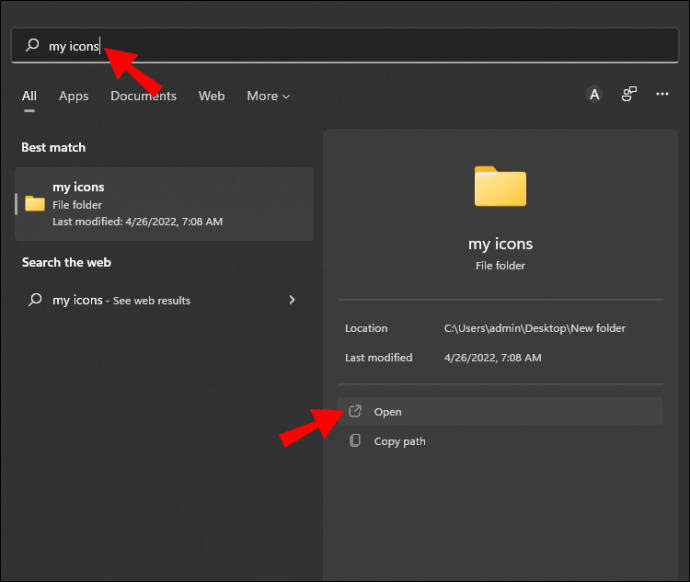690x582 pixels.
Task: Click the 'my icons' title in preview pane
Action: pos(500,244)
